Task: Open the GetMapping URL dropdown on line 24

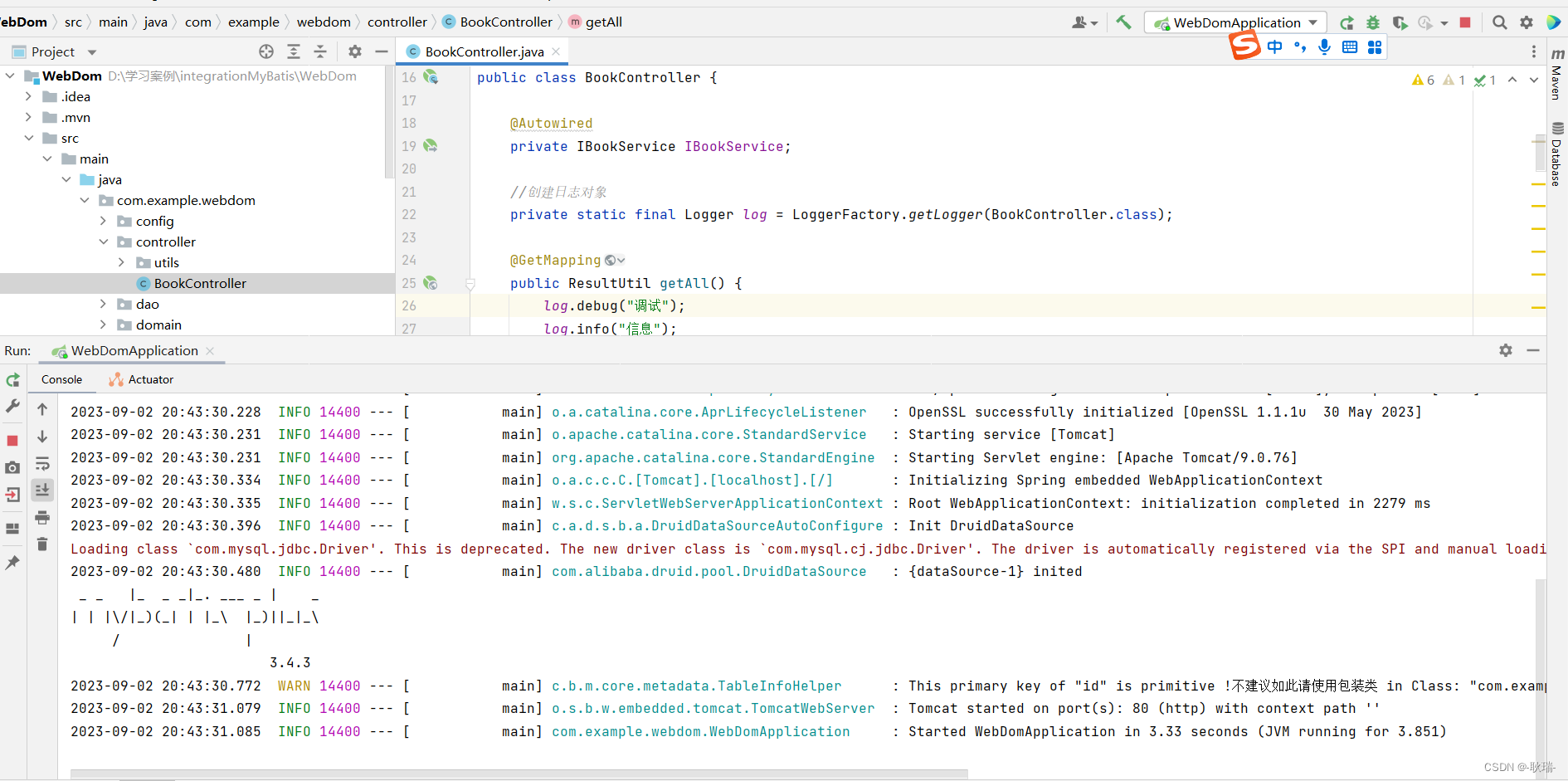Action: (x=615, y=261)
